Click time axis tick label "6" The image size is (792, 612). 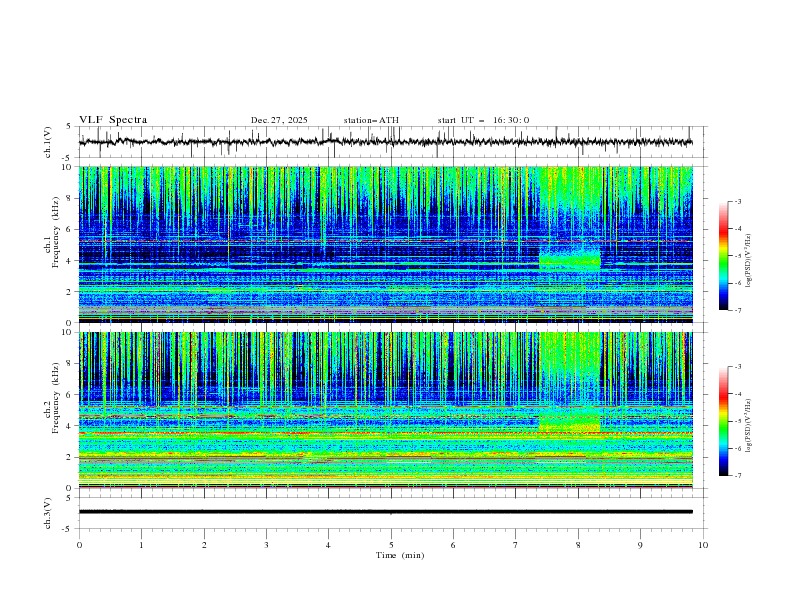pyautogui.click(x=453, y=545)
